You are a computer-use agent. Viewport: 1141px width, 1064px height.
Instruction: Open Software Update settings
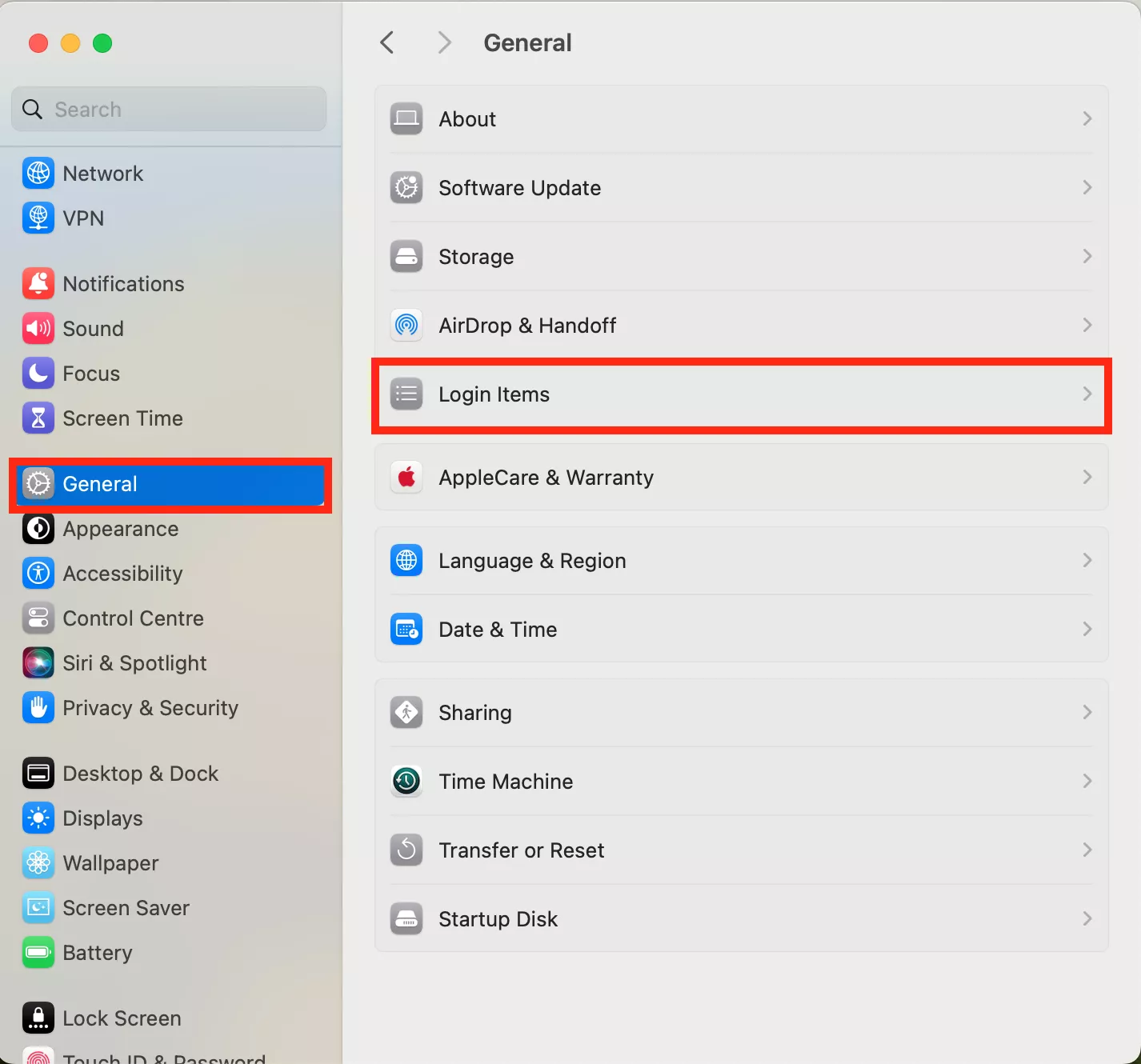coord(519,188)
